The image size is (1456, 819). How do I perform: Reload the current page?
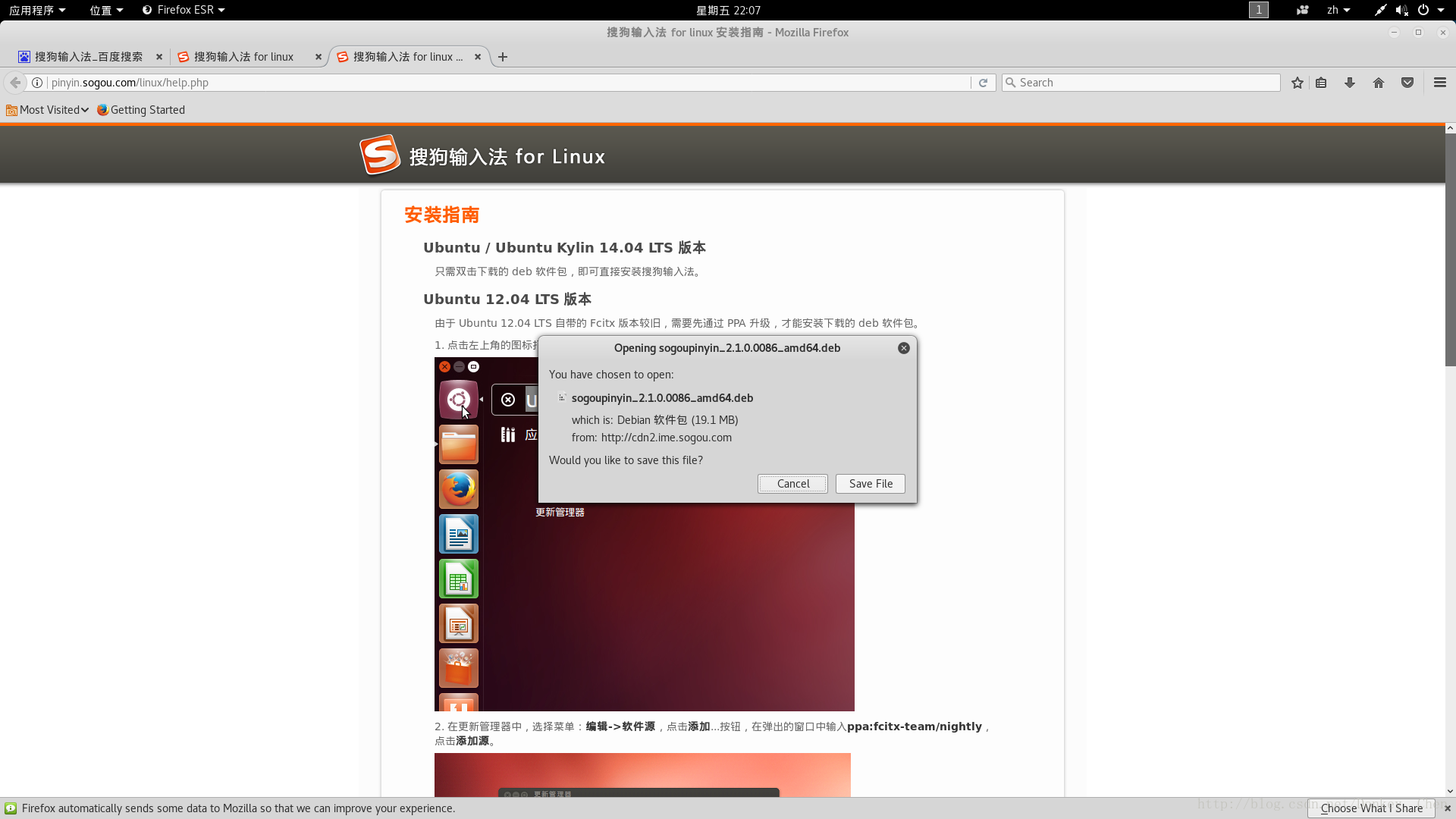(x=983, y=83)
